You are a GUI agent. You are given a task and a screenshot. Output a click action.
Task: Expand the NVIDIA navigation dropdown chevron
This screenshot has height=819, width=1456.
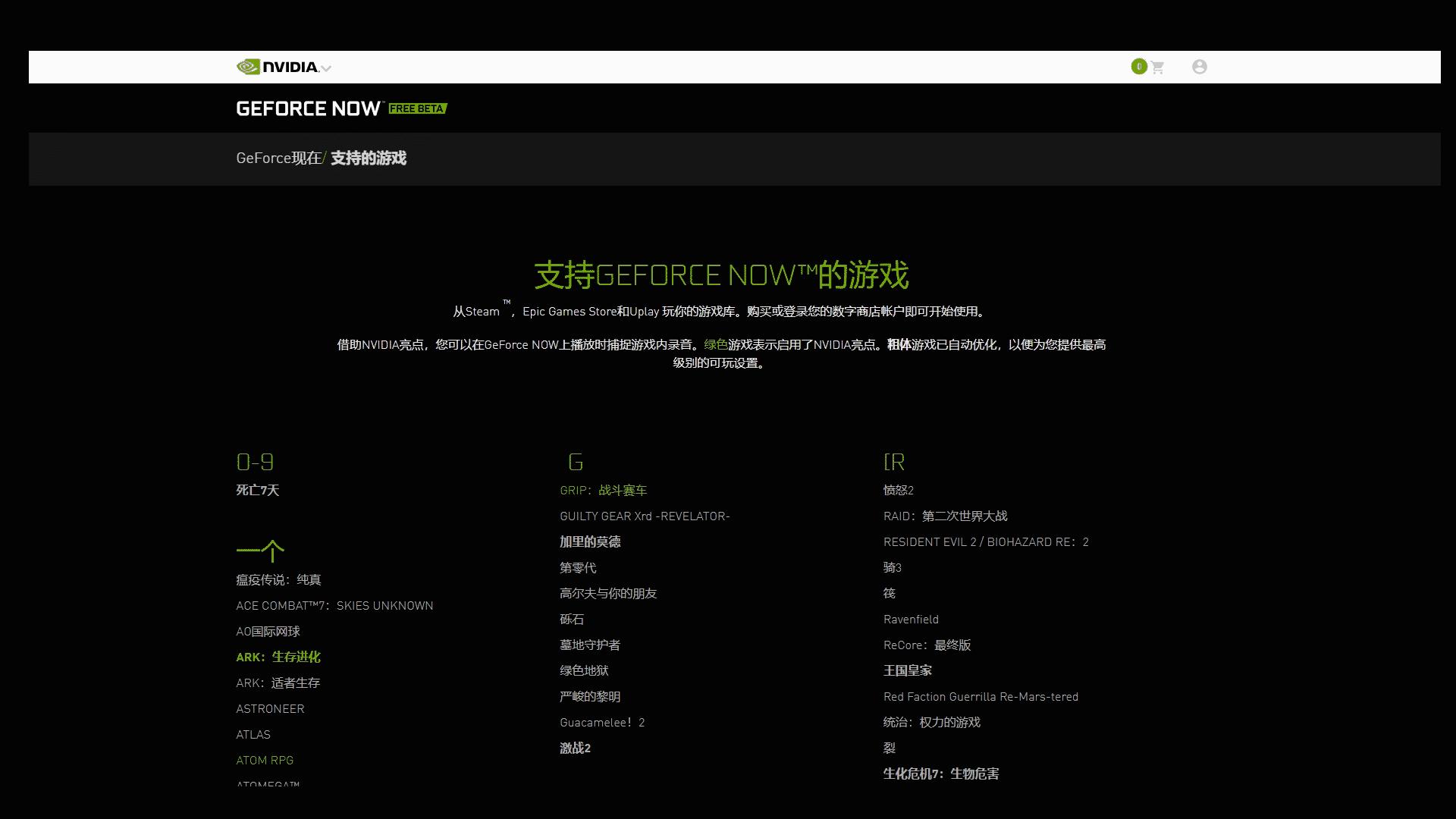click(326, 68)
